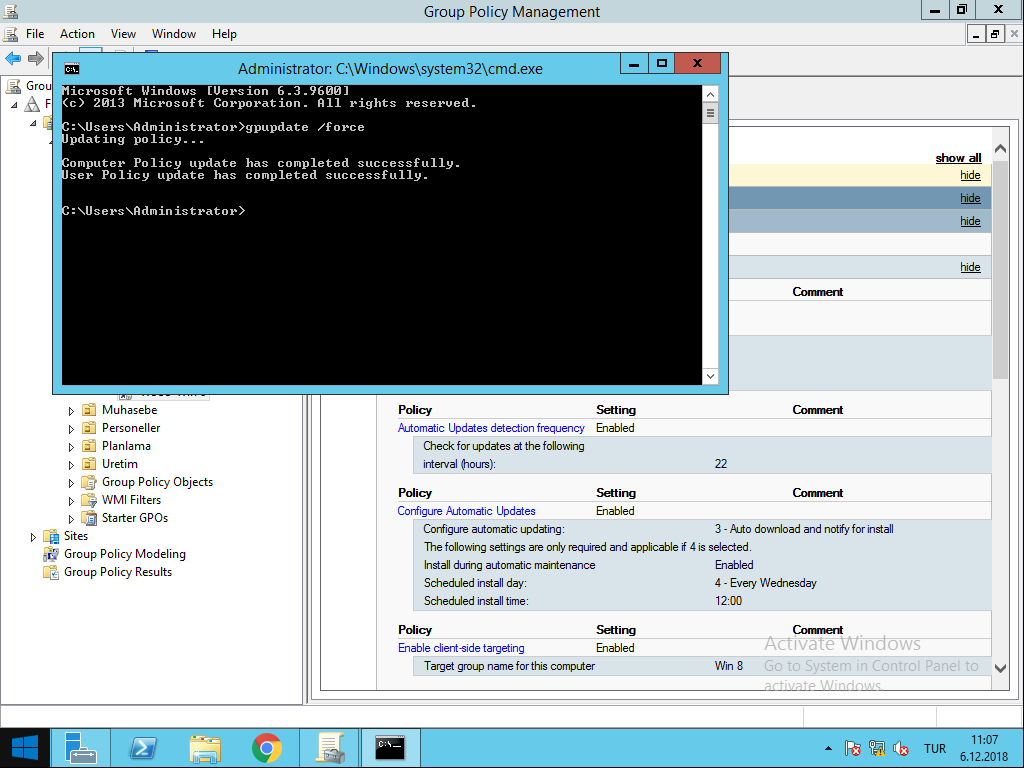Click the Forward arrow in toolbar
This screenshot has width=1024, height=768.
tap(35, 59)
